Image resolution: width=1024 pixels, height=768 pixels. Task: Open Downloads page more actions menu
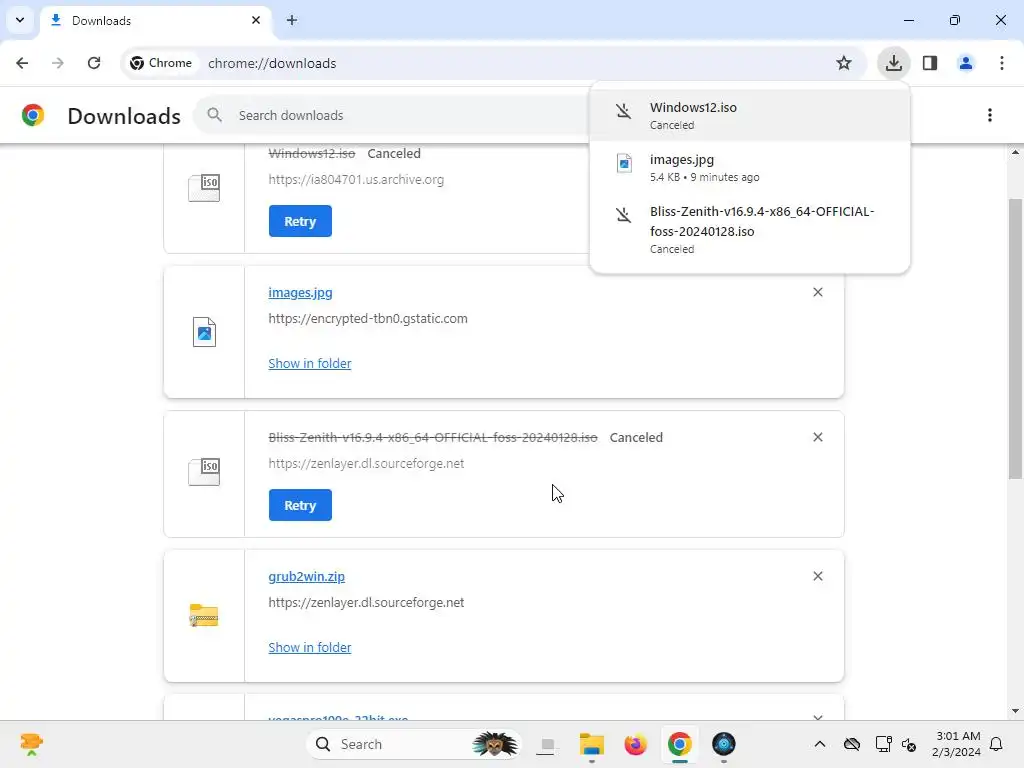click(x=990, y=116)
